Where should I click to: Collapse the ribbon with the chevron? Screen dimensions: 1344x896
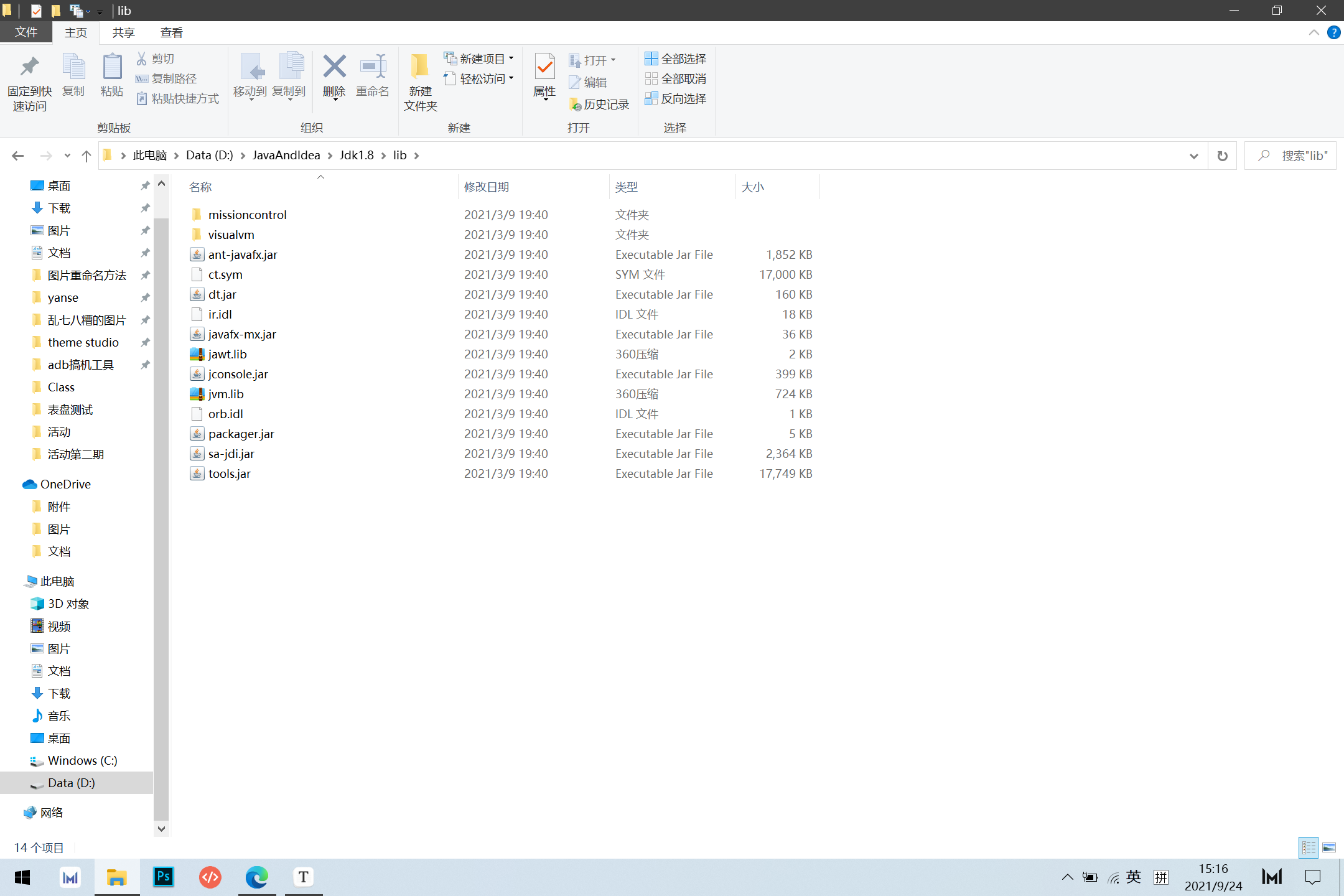1314,32
